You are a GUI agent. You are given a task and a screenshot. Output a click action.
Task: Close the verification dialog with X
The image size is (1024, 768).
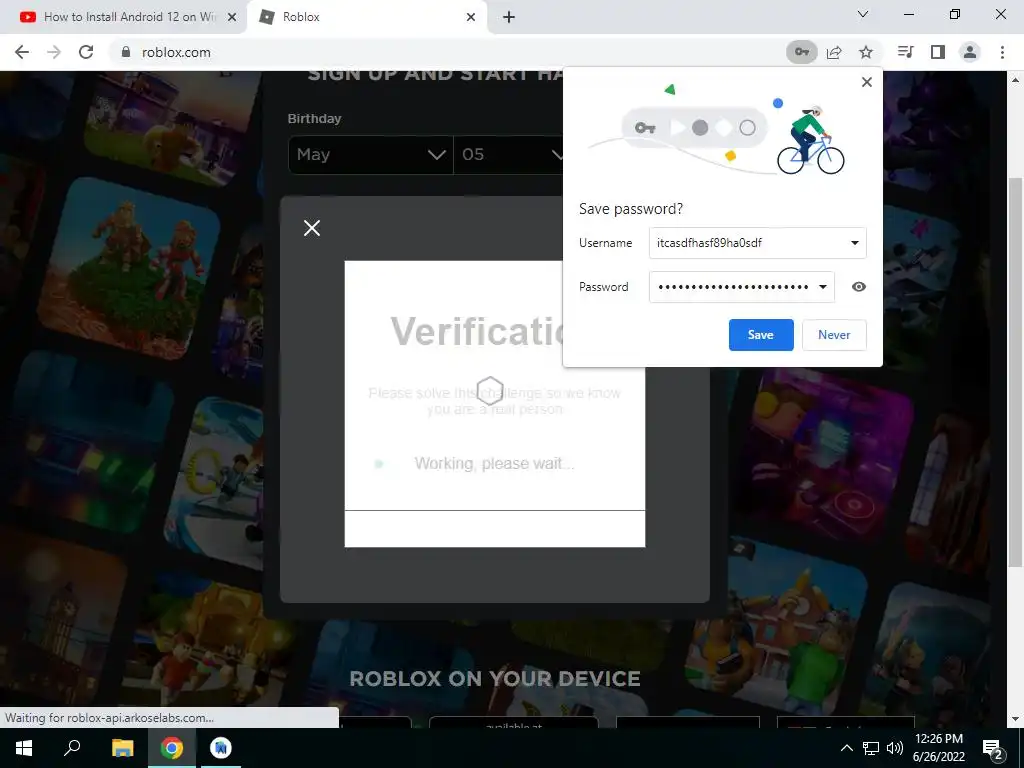coord(312,228)
